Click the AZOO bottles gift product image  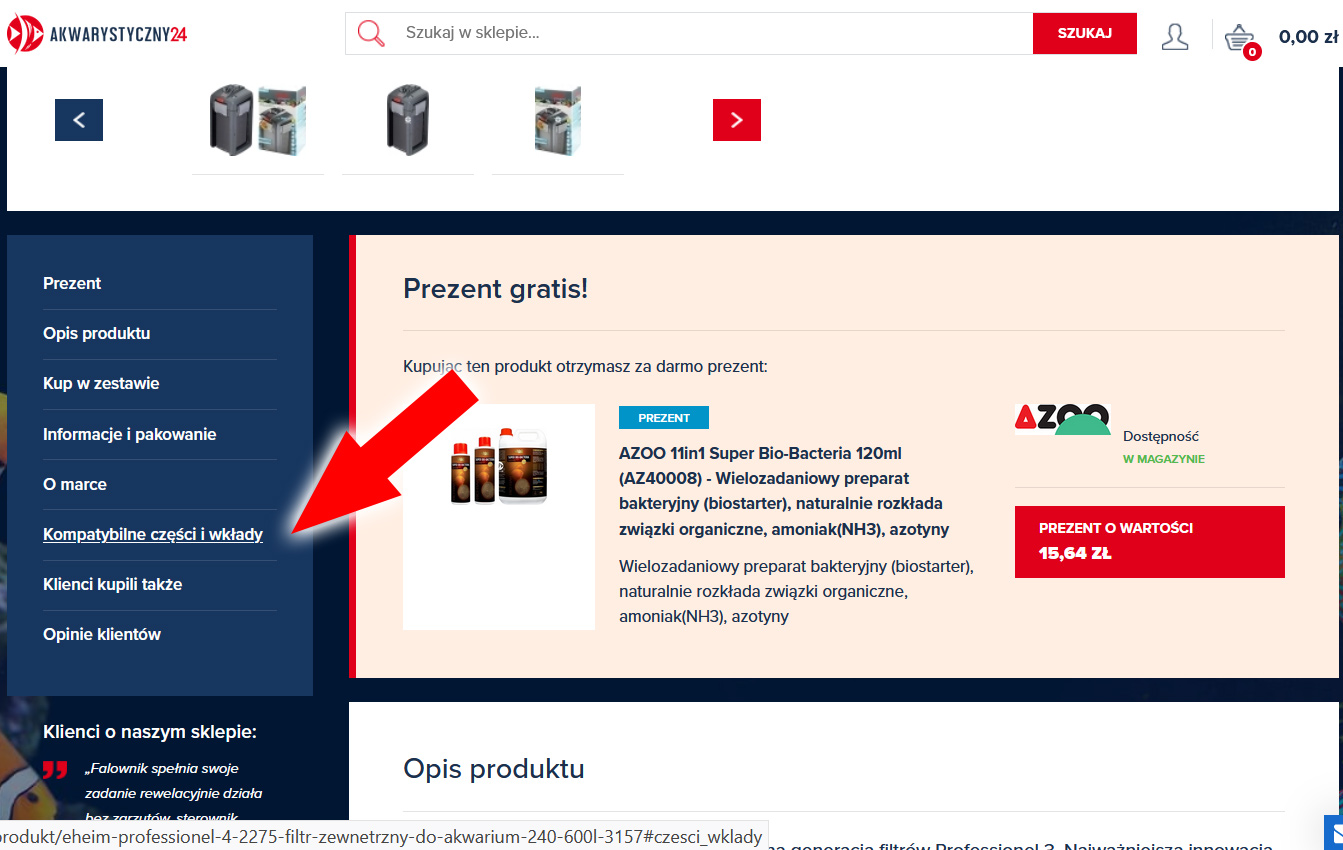pyautogui.click(x=499, y=517)
